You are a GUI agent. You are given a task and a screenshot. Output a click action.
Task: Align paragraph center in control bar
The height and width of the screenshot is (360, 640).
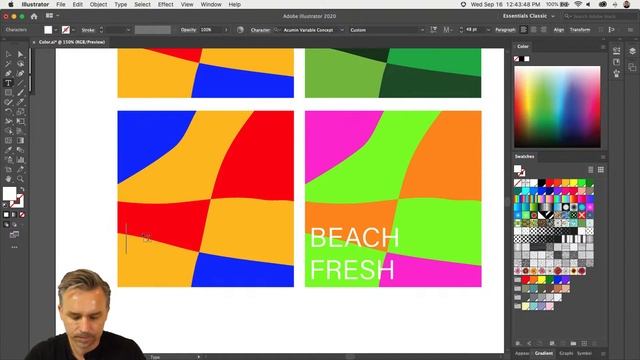click(x=533, y=30)
